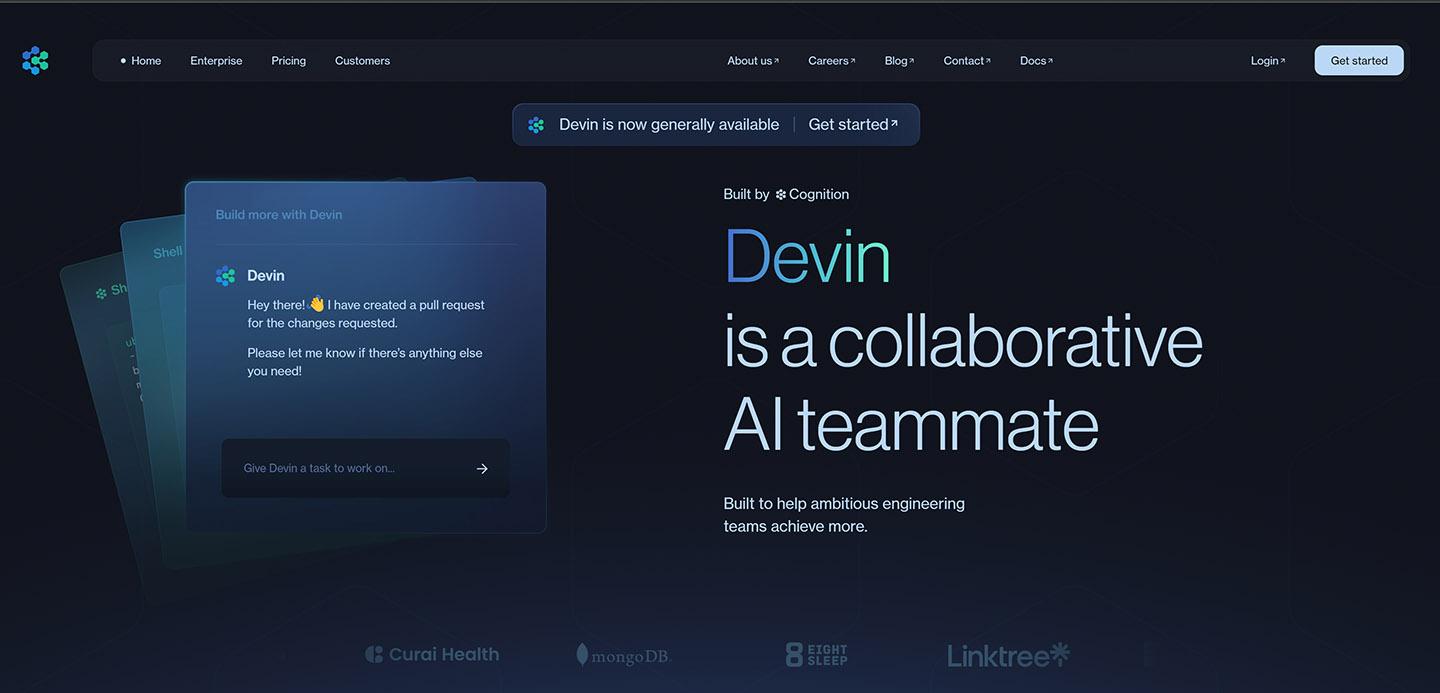
Task: Open the Contact link
Action: tap(967, 61)
